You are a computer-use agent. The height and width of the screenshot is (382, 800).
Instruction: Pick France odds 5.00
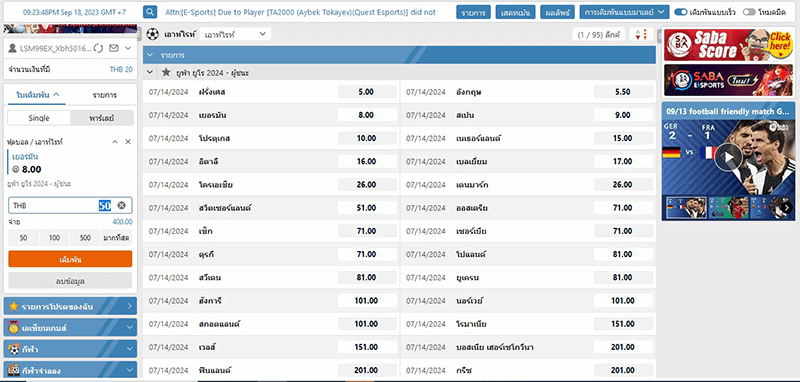(366, 92)
